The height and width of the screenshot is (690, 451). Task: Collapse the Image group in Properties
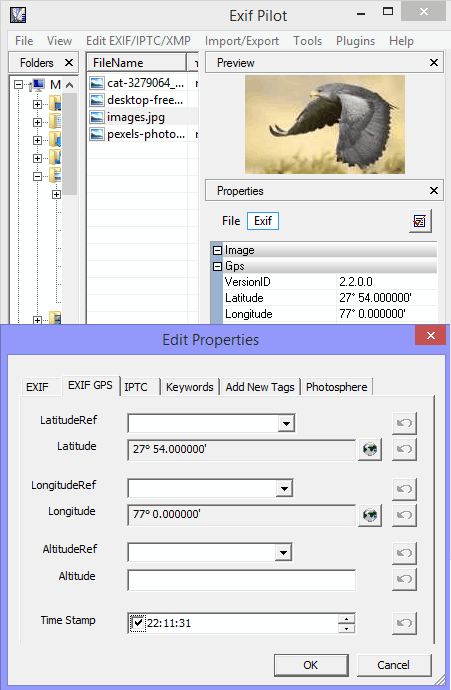click(217, 250)
